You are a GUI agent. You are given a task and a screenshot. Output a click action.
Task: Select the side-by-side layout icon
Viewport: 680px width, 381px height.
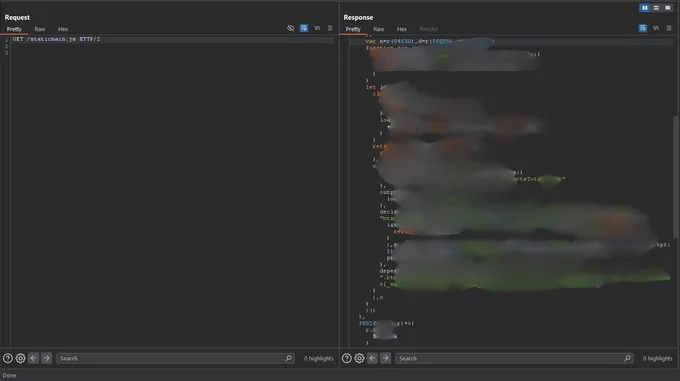pyautogui.click(x=645, y=8)
